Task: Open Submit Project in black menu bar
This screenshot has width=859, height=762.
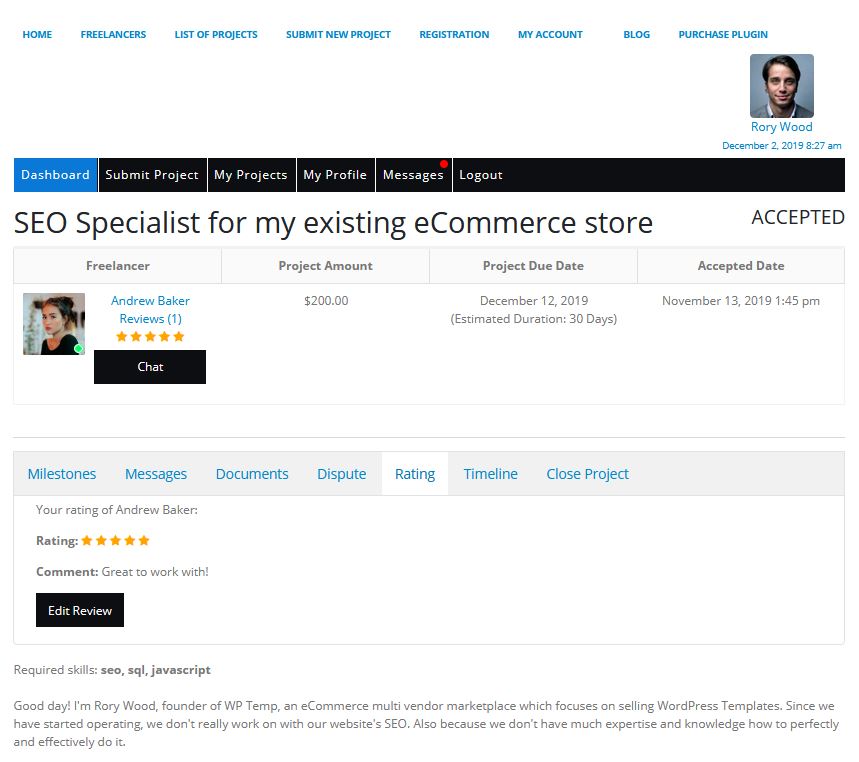Action: point(152,175)
